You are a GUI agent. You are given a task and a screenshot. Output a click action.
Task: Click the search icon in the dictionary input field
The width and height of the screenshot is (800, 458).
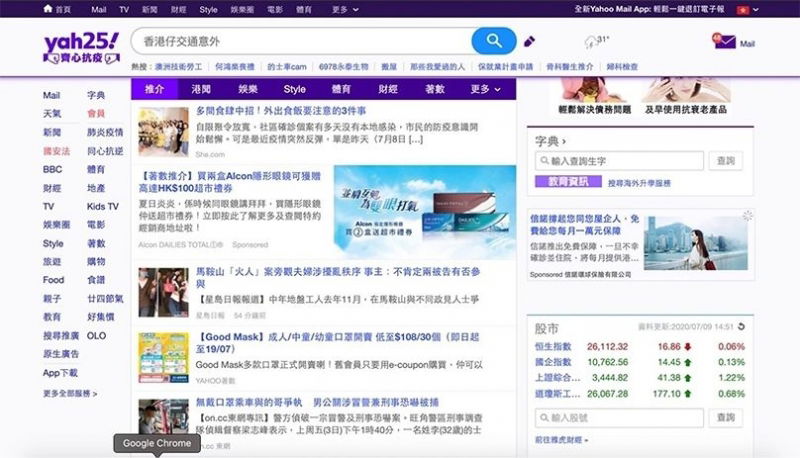[x=544, y=161]
